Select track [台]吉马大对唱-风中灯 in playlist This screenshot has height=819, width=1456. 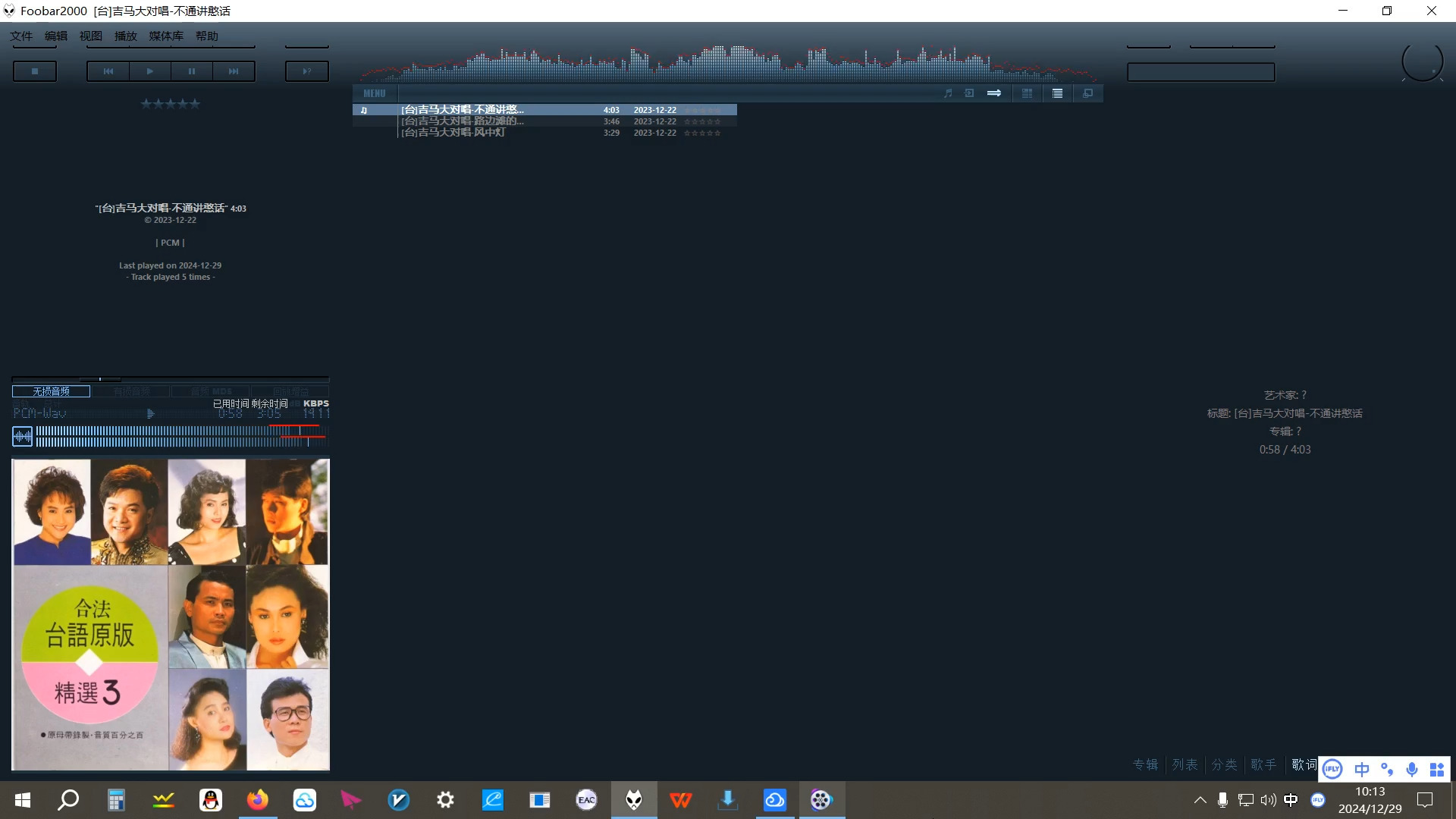(x=544, y=133)
